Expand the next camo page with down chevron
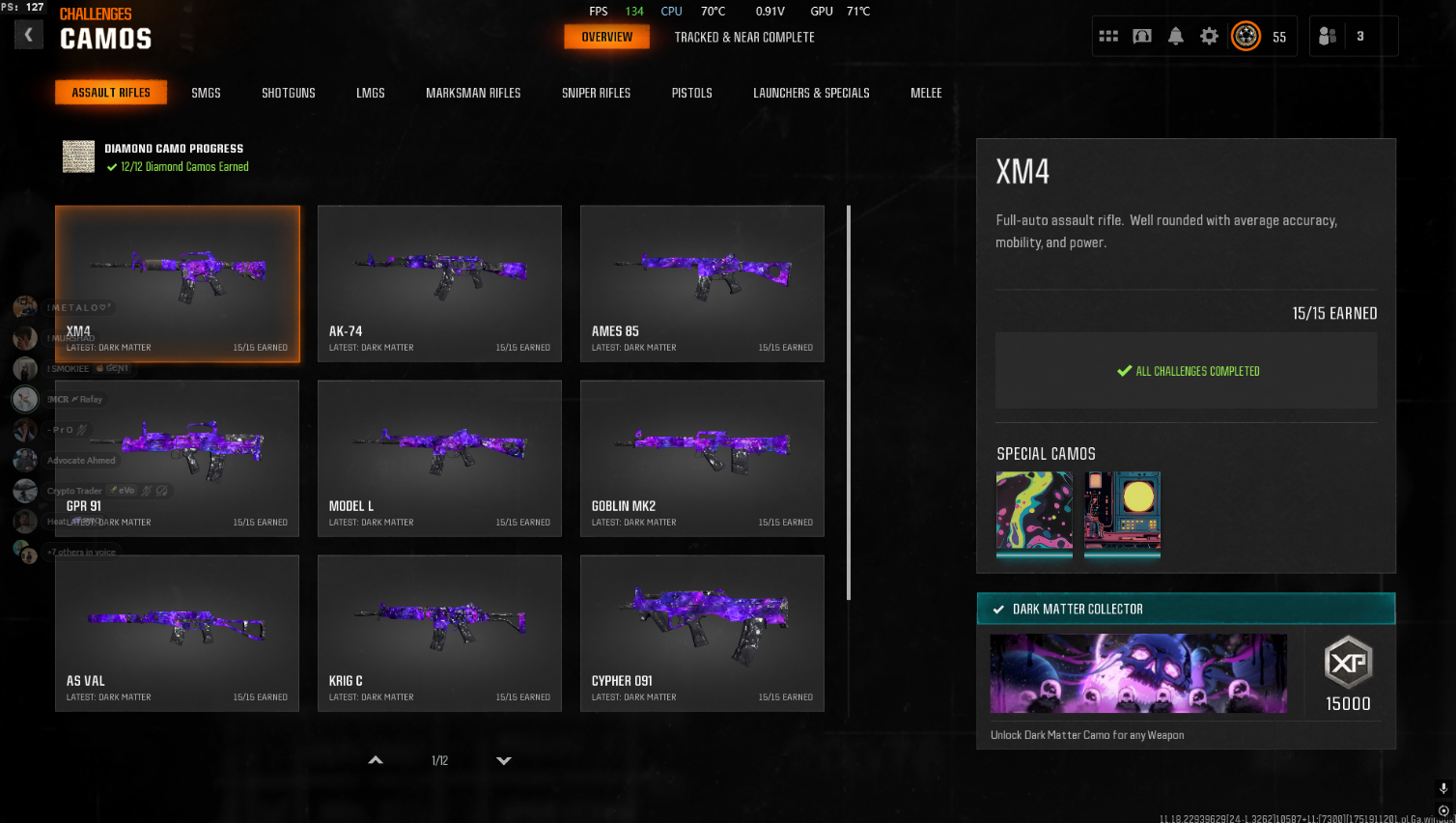The width and height of the screenshot is (1456, 823). coord(503,760)
